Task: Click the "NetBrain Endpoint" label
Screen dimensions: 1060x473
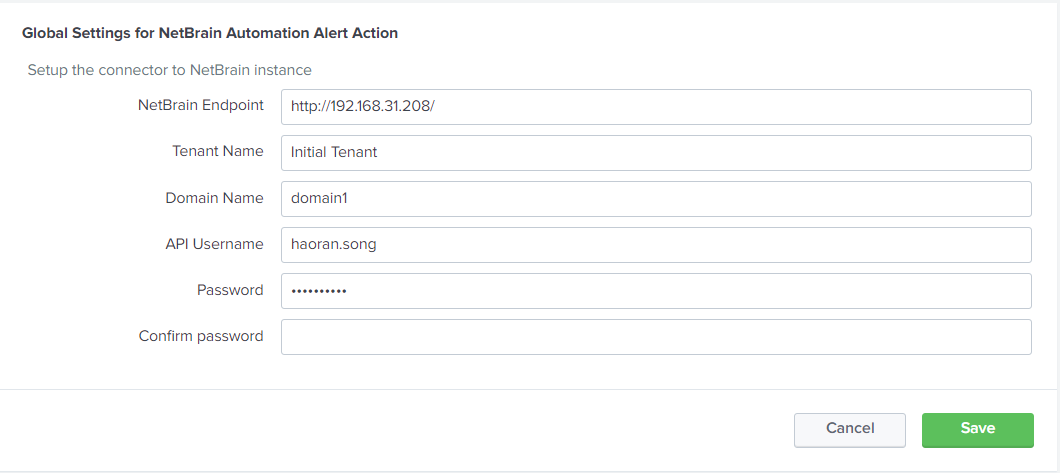Action: [x=200, y=105]
